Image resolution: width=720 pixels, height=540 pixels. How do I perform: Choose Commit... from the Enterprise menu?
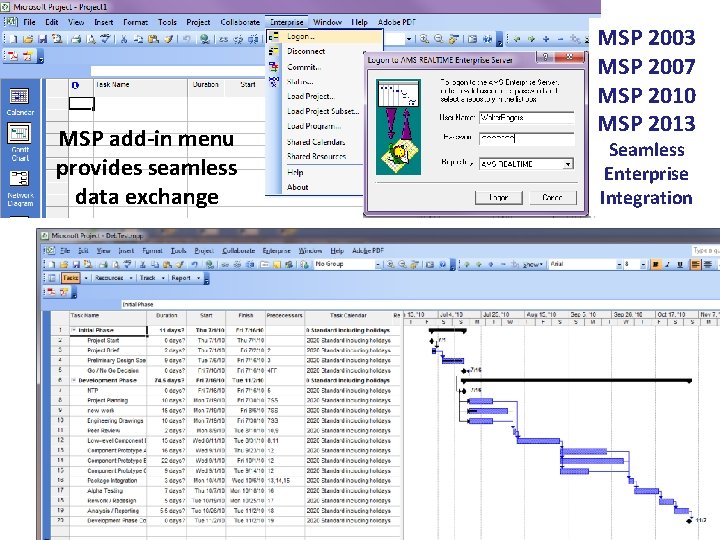pyautogui.click(x=304, y=67)
